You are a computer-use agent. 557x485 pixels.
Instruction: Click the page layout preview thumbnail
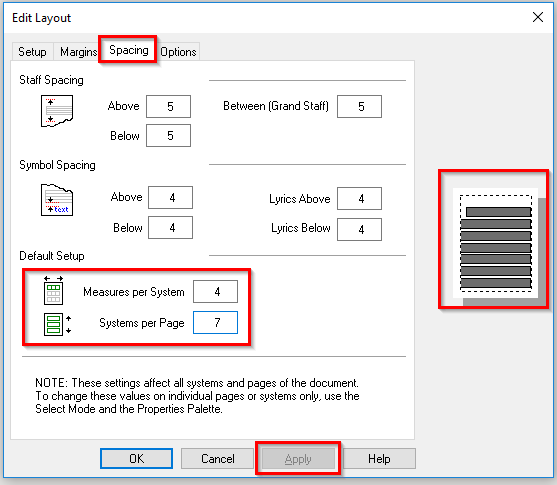coord(496,242)
